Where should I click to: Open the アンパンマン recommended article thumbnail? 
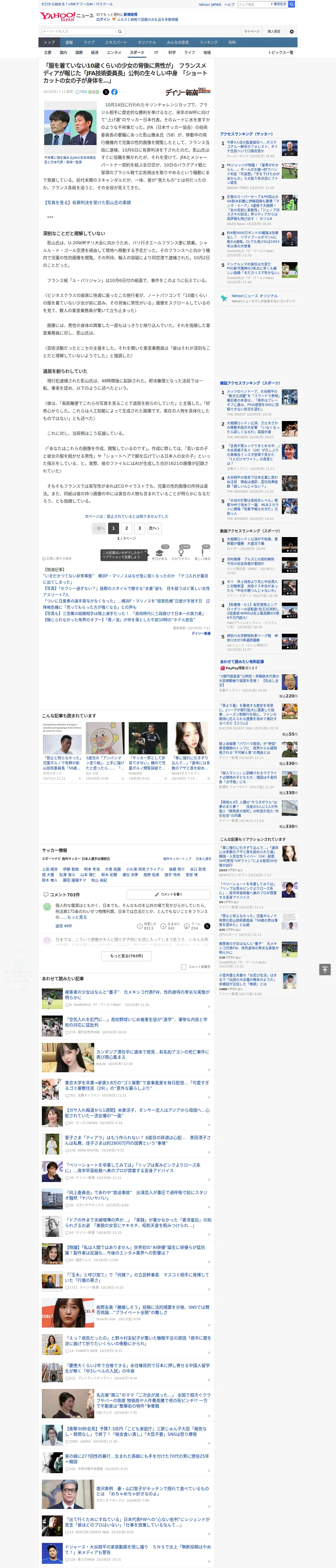(x=105, y=738)
